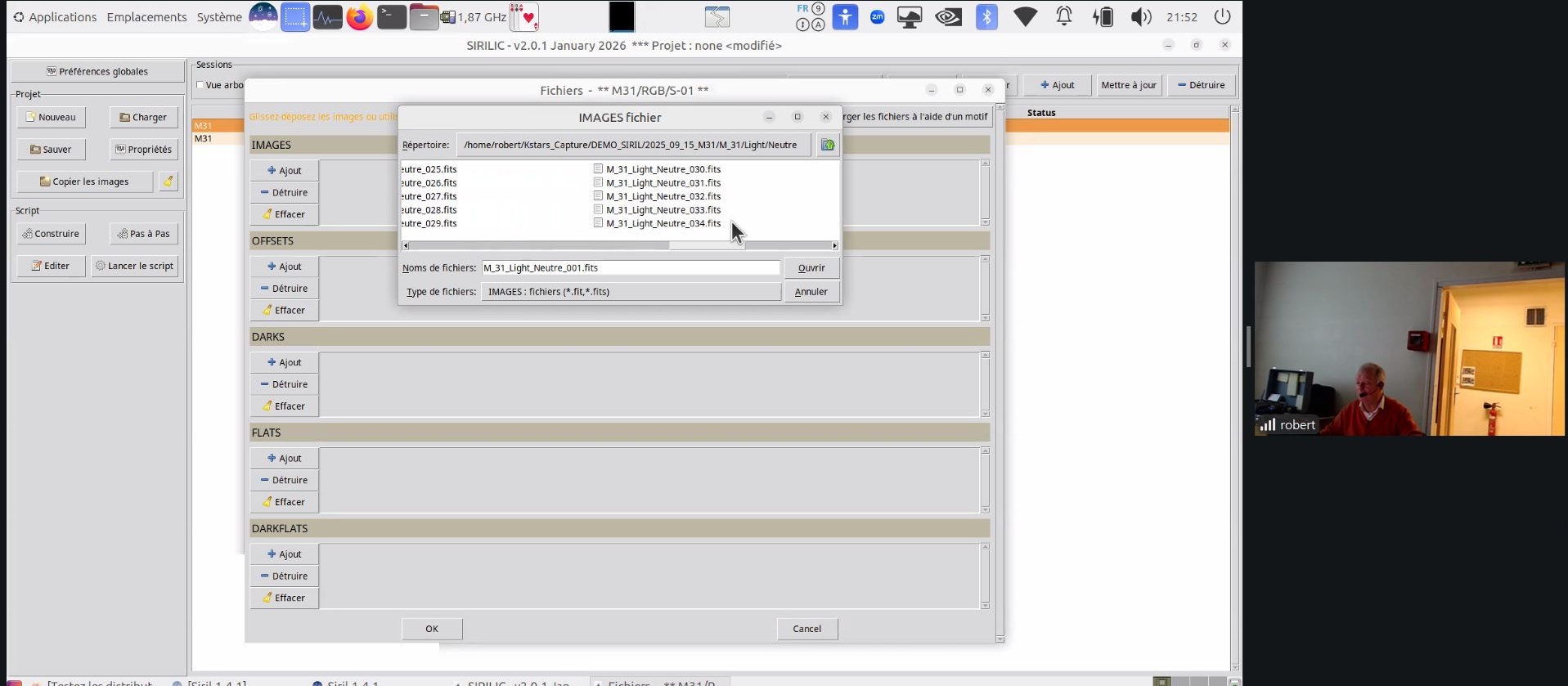
Task: Enable the Vue arbo checkbox
Action: click(200, 85)
